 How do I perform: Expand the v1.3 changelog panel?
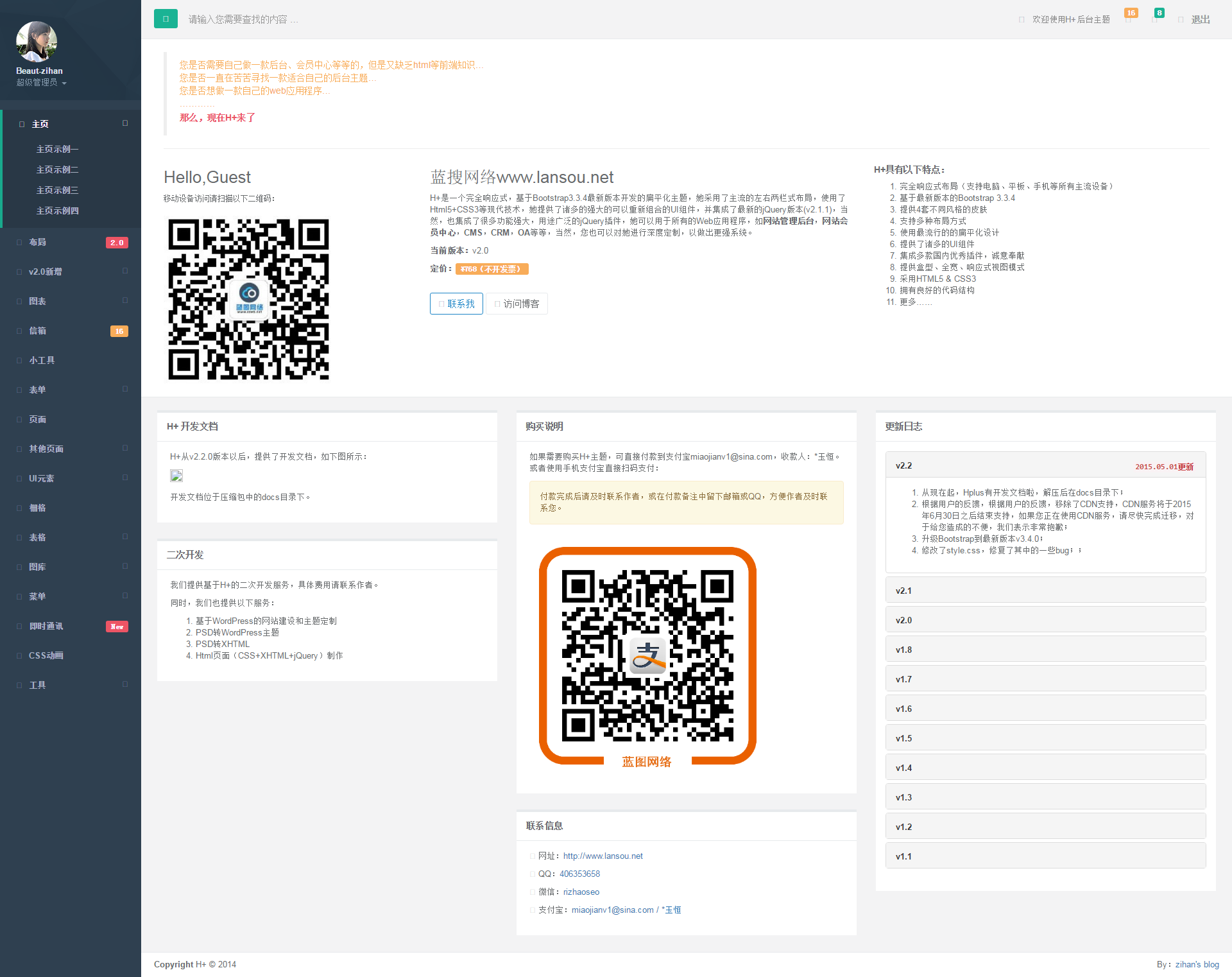coord(1045,797)
